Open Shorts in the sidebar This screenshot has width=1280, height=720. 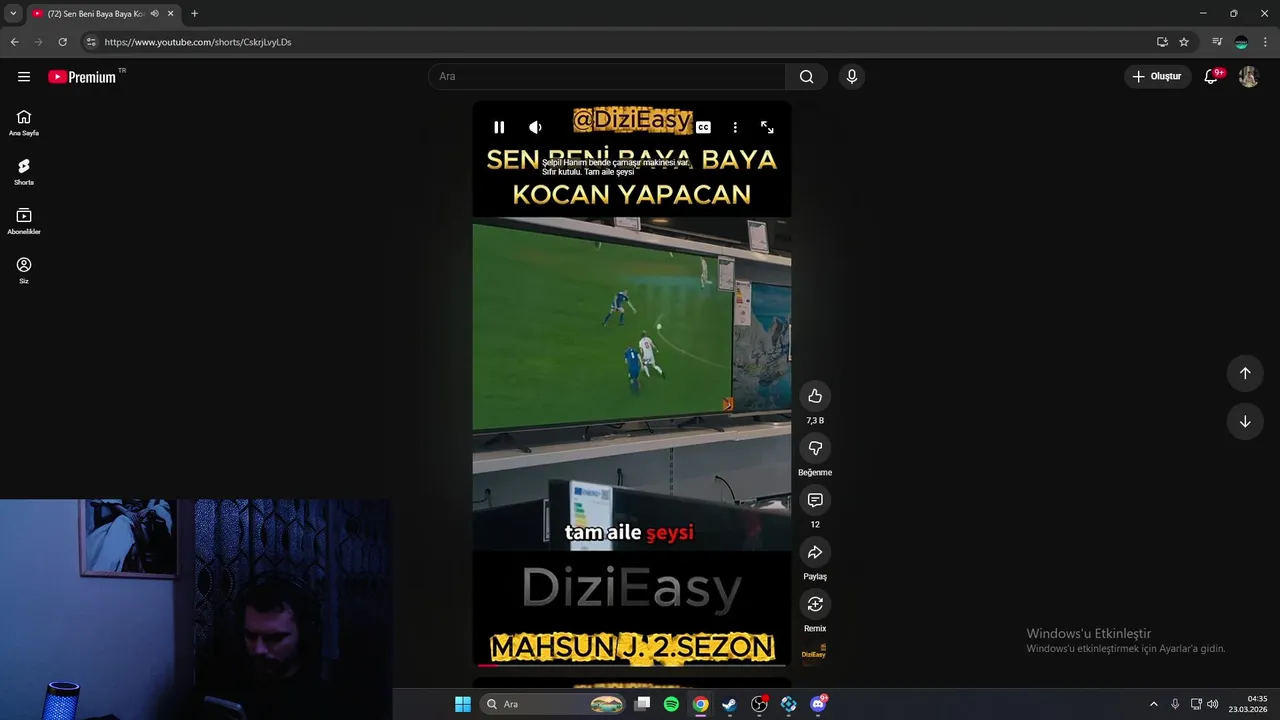[24, 172]
